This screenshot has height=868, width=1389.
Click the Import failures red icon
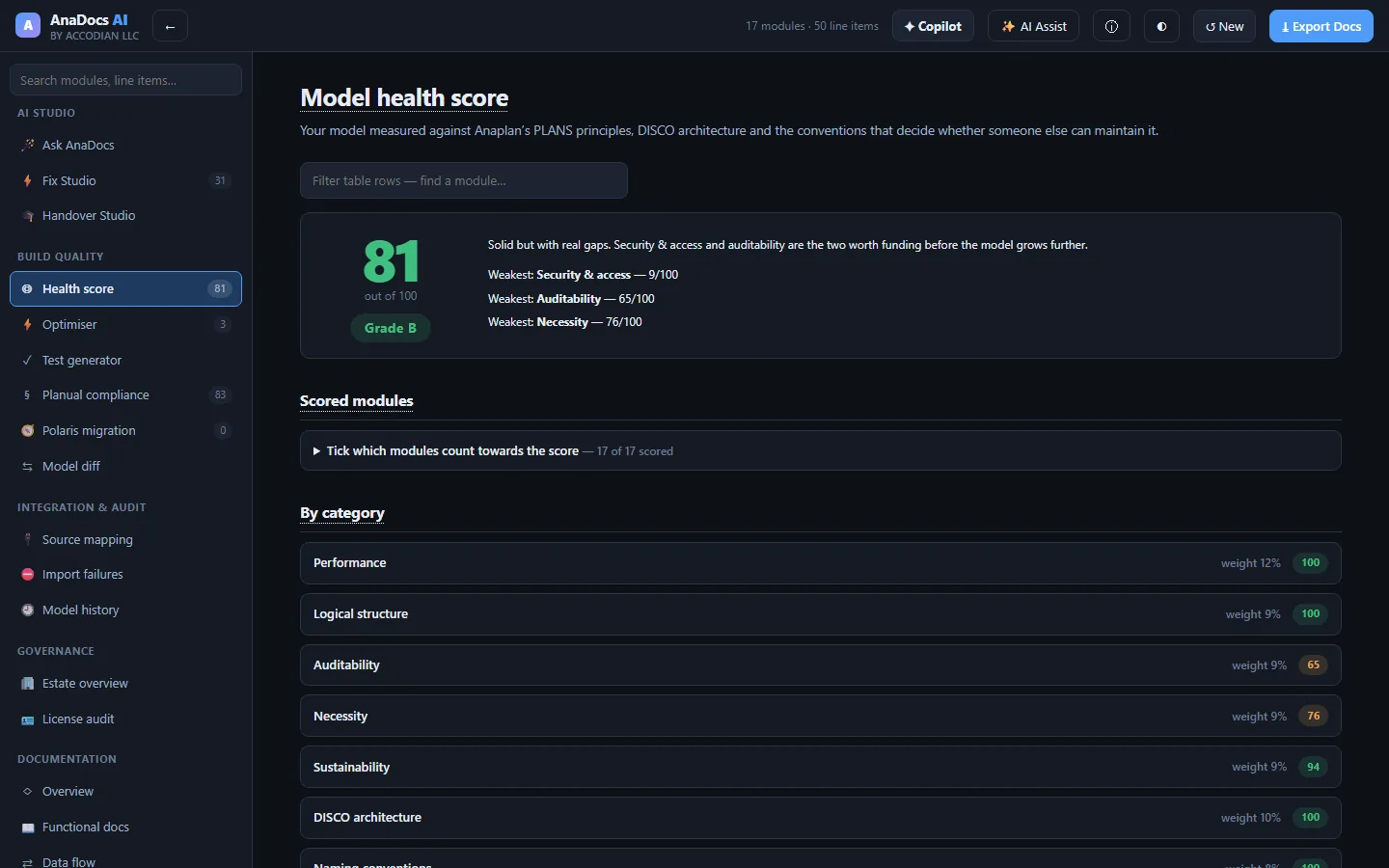coord(28,575)
